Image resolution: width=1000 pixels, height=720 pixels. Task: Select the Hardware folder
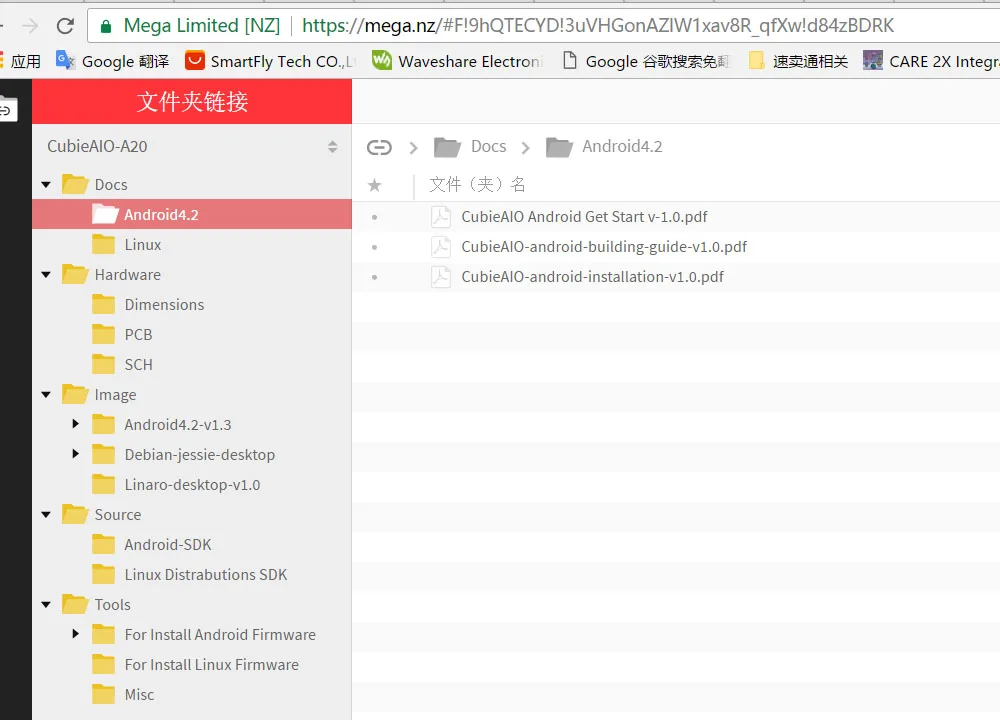point(128,275)
